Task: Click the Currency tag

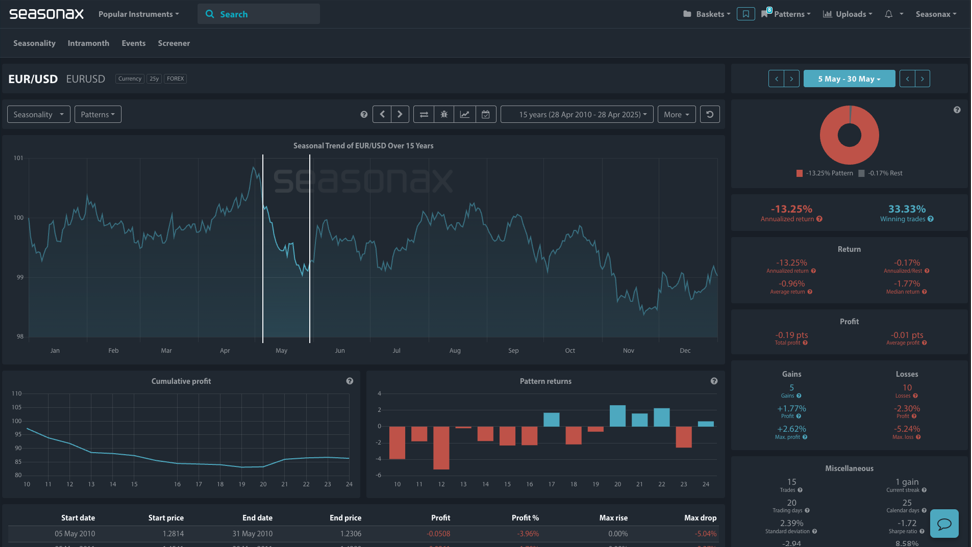Action: pos(130,79)
